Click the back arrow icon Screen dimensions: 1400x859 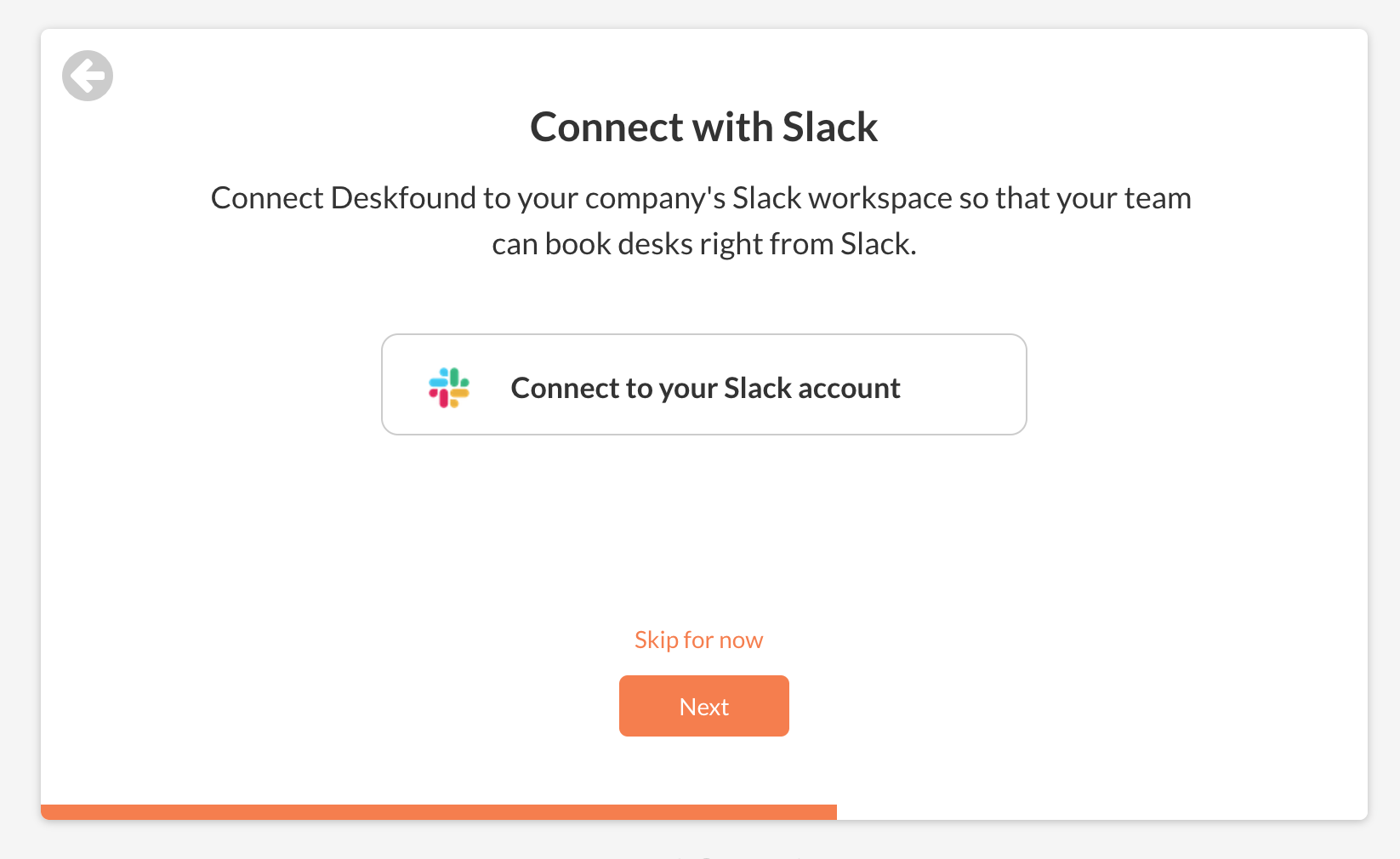pyautogui.click(x=88, y=76)
